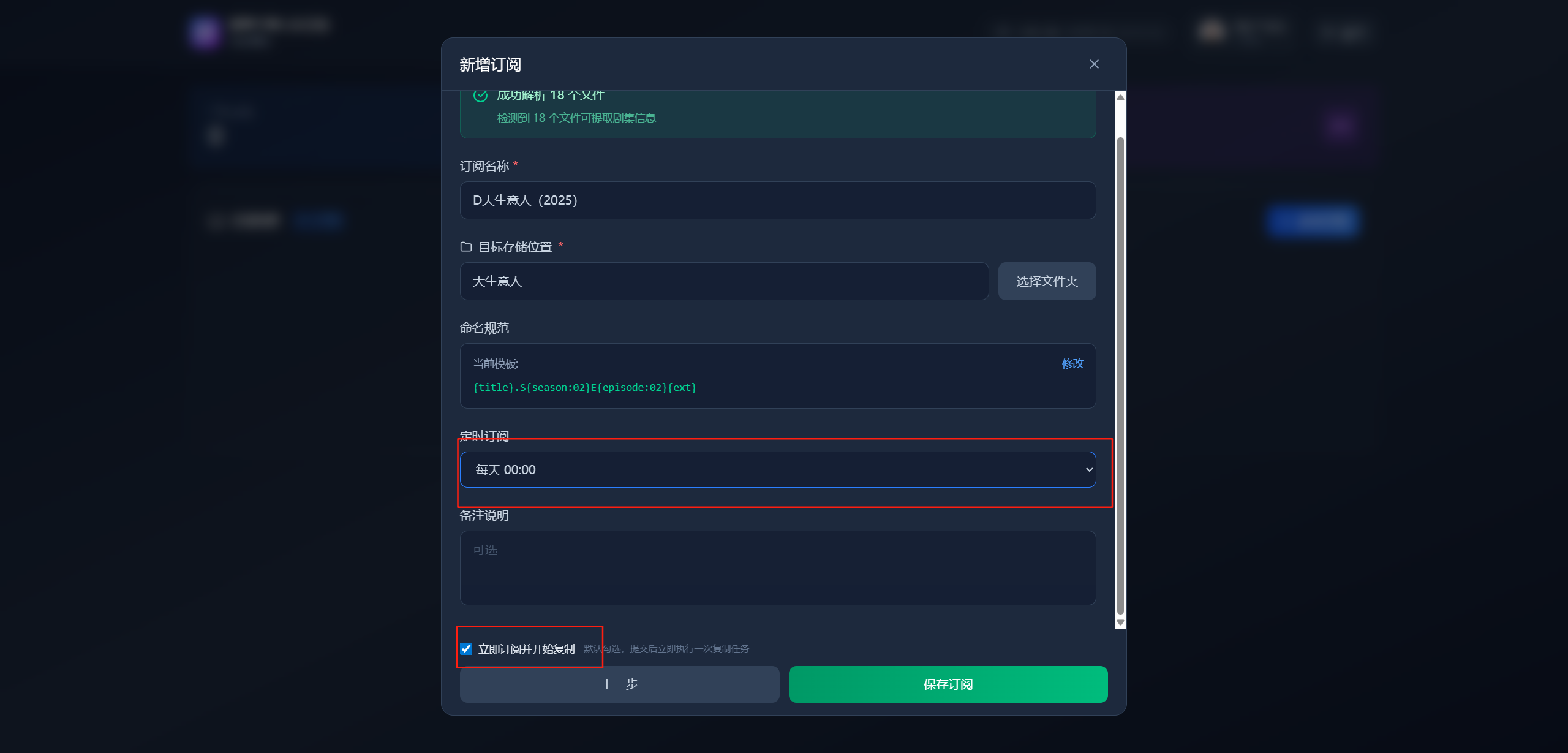
Task: Click the green success checkmark icon
Action: coord(481,96)
